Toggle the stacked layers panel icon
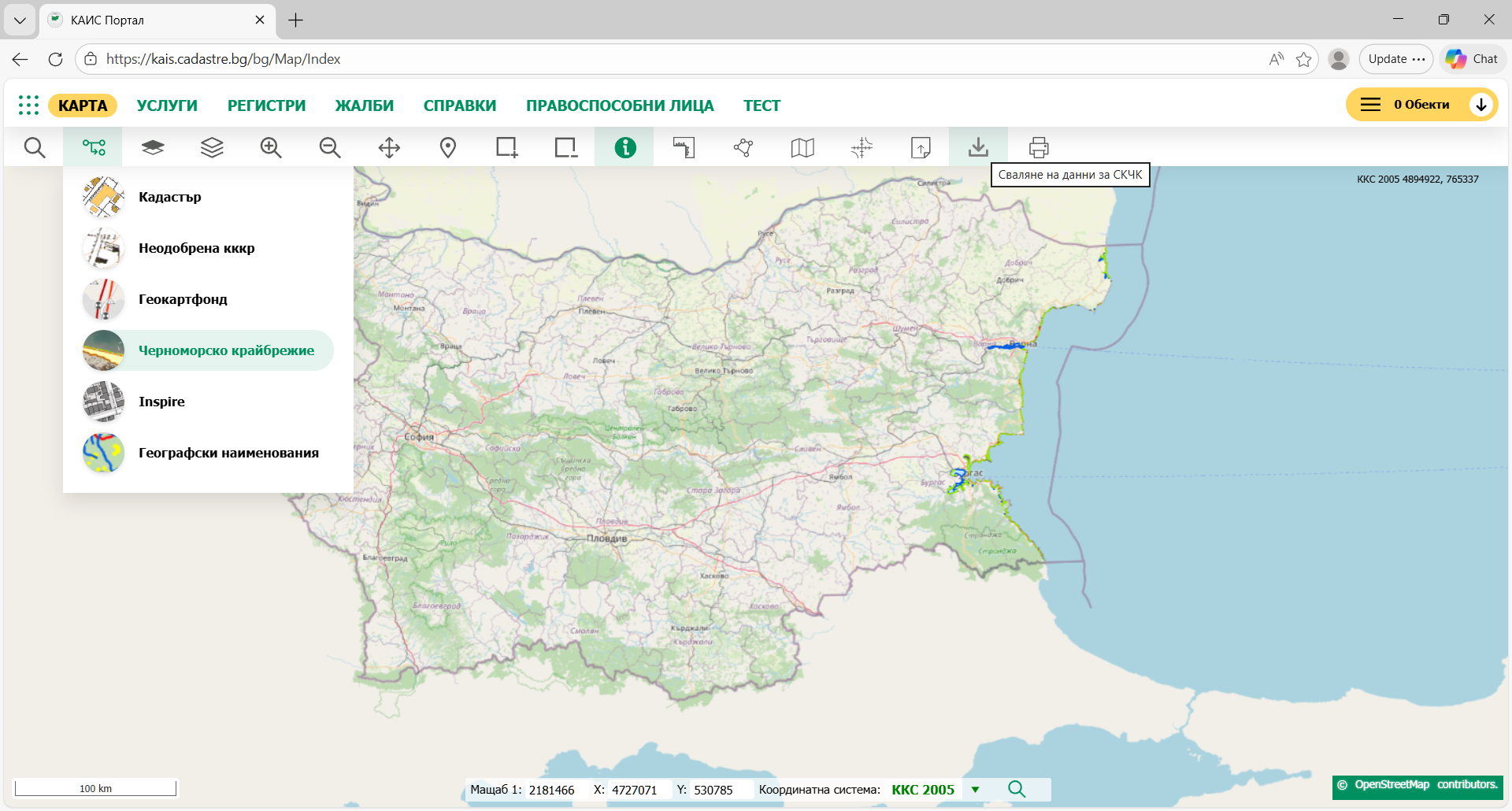The height and width of the screenshot is (811, 1512). click(212, 147)
